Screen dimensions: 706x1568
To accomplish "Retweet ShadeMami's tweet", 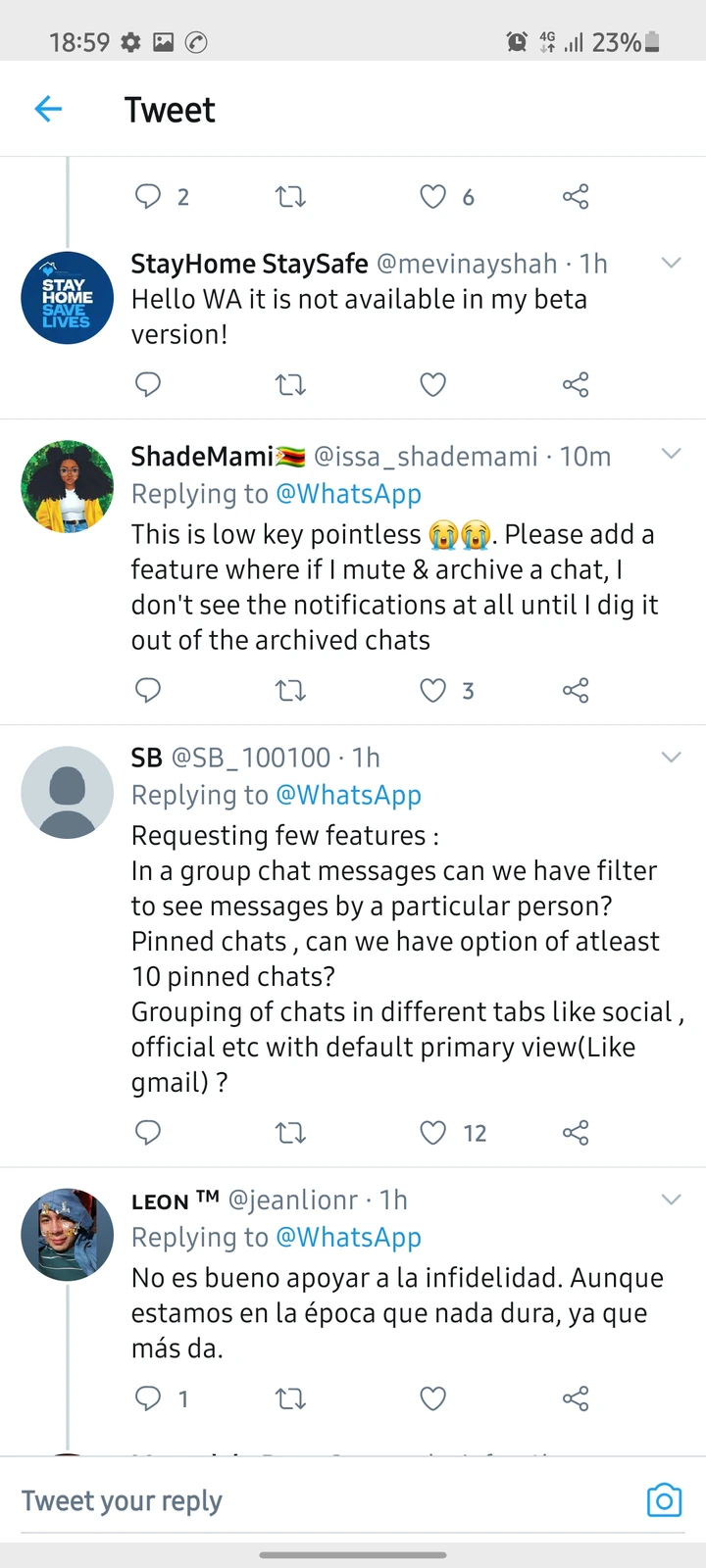I will point(290,691).
